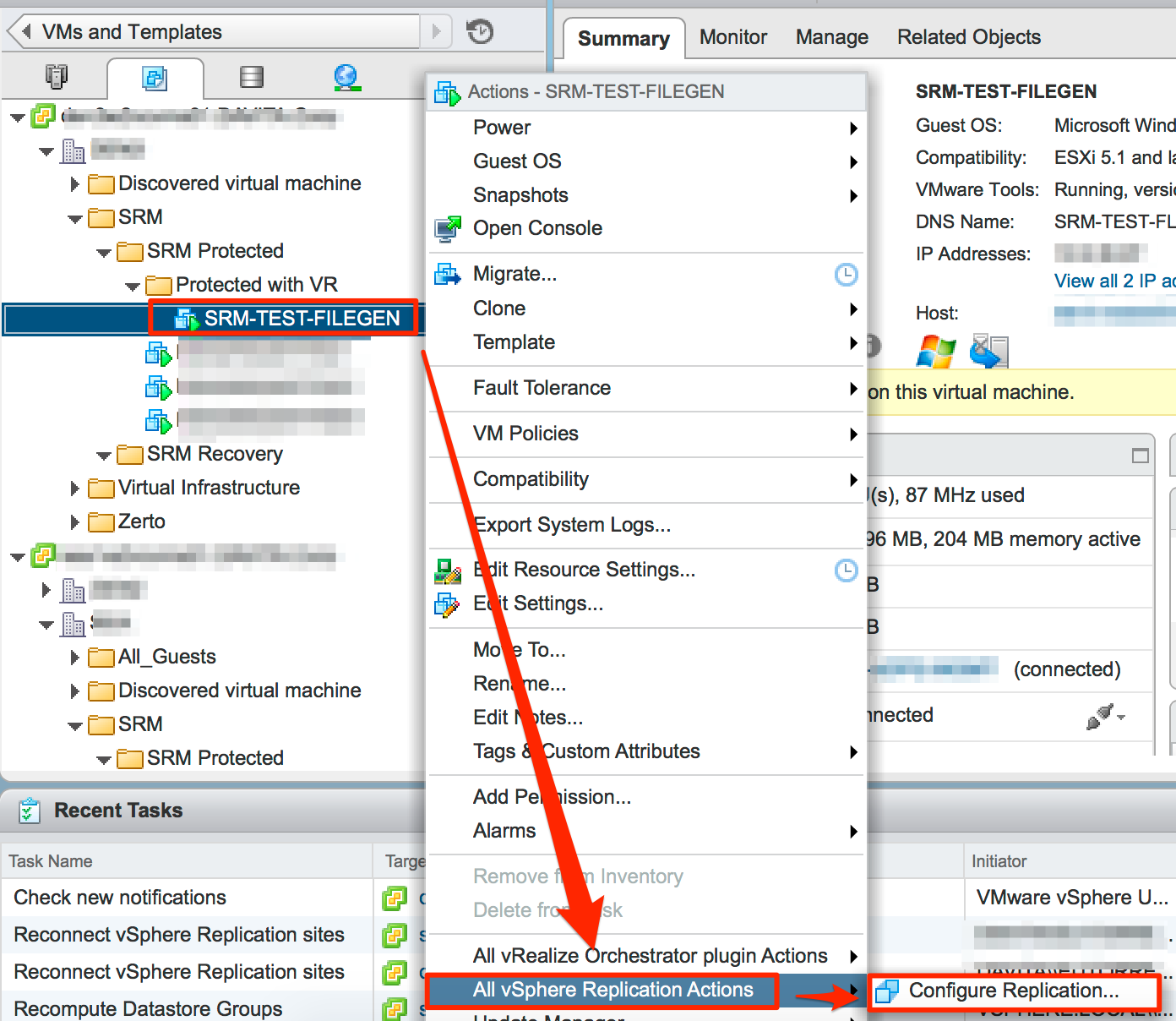Open the Networking inventory globe icon
The width and height of the screenshot is (1176, 1021).
click(x=346, y=78)
